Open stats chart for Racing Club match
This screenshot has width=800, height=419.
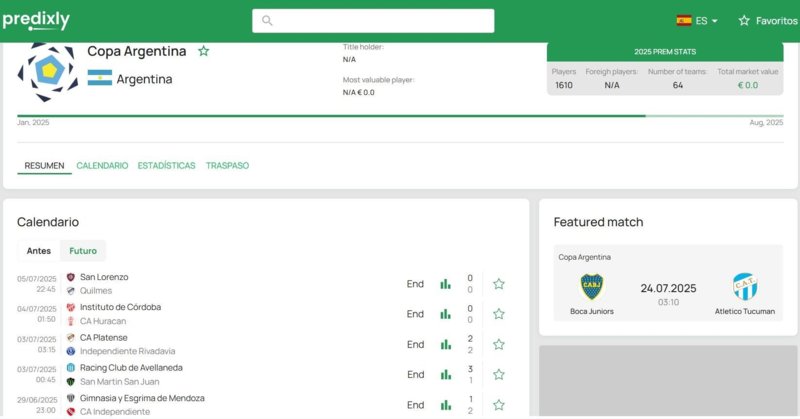point(445,375)
